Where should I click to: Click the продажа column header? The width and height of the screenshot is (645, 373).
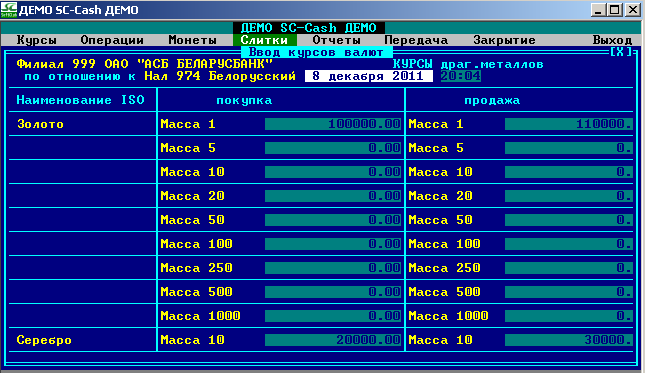click(x=492, y=100)
